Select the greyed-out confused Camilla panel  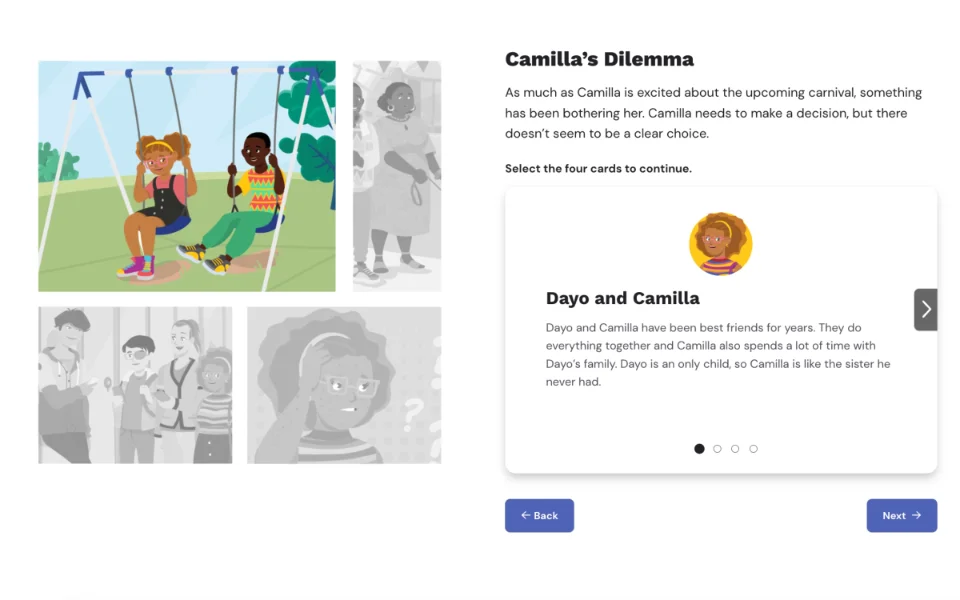(344, 385)
